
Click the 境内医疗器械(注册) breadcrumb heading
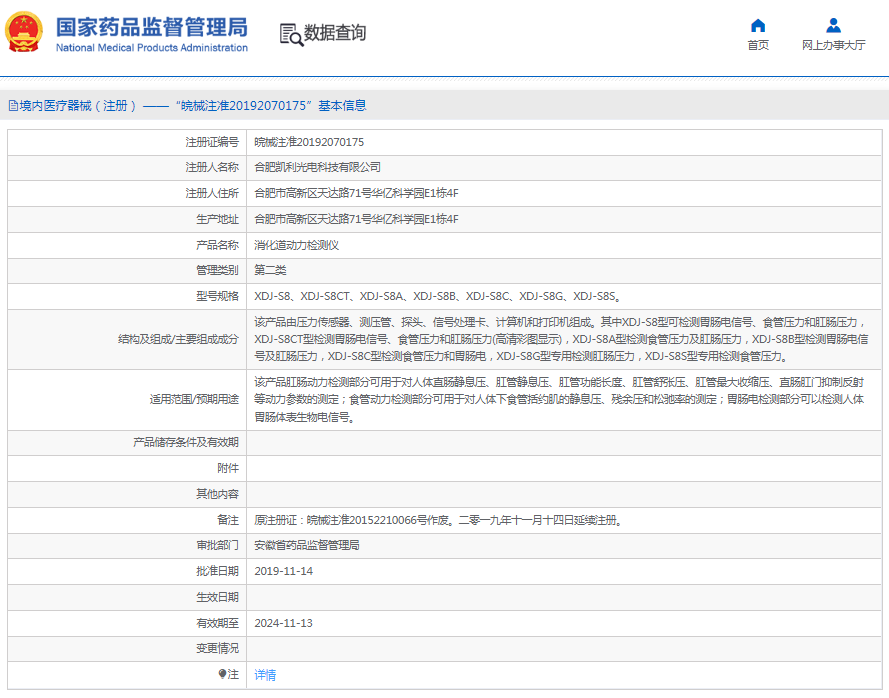(x=187, y=105)
